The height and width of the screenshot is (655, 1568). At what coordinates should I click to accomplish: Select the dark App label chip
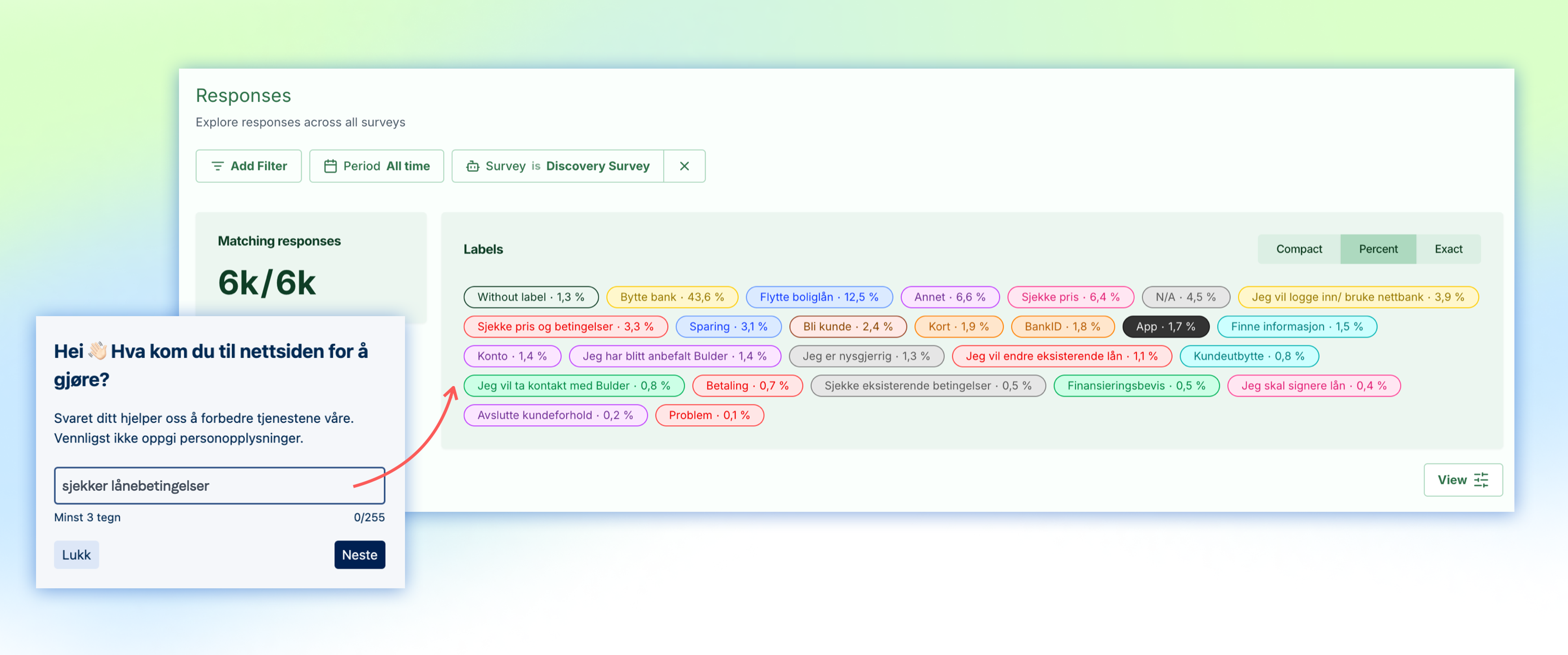(1165, 326)
